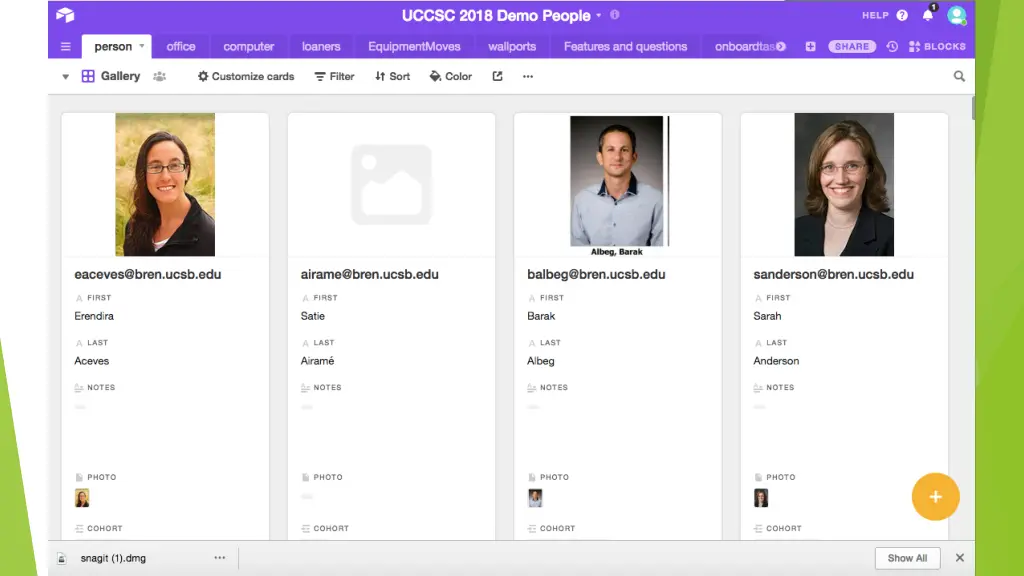Click the base info icon beside title
1024x576 pixels.
click(x=615, y=14)
